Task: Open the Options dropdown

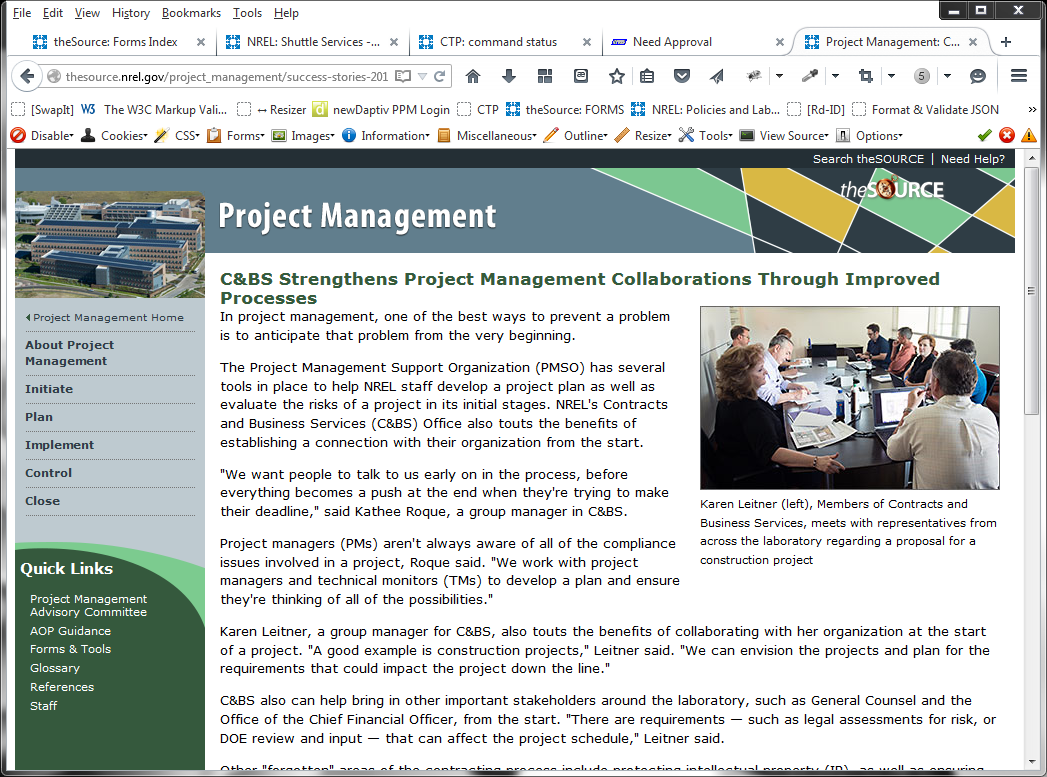Action: pyautogui.click(x=869, y=136)
